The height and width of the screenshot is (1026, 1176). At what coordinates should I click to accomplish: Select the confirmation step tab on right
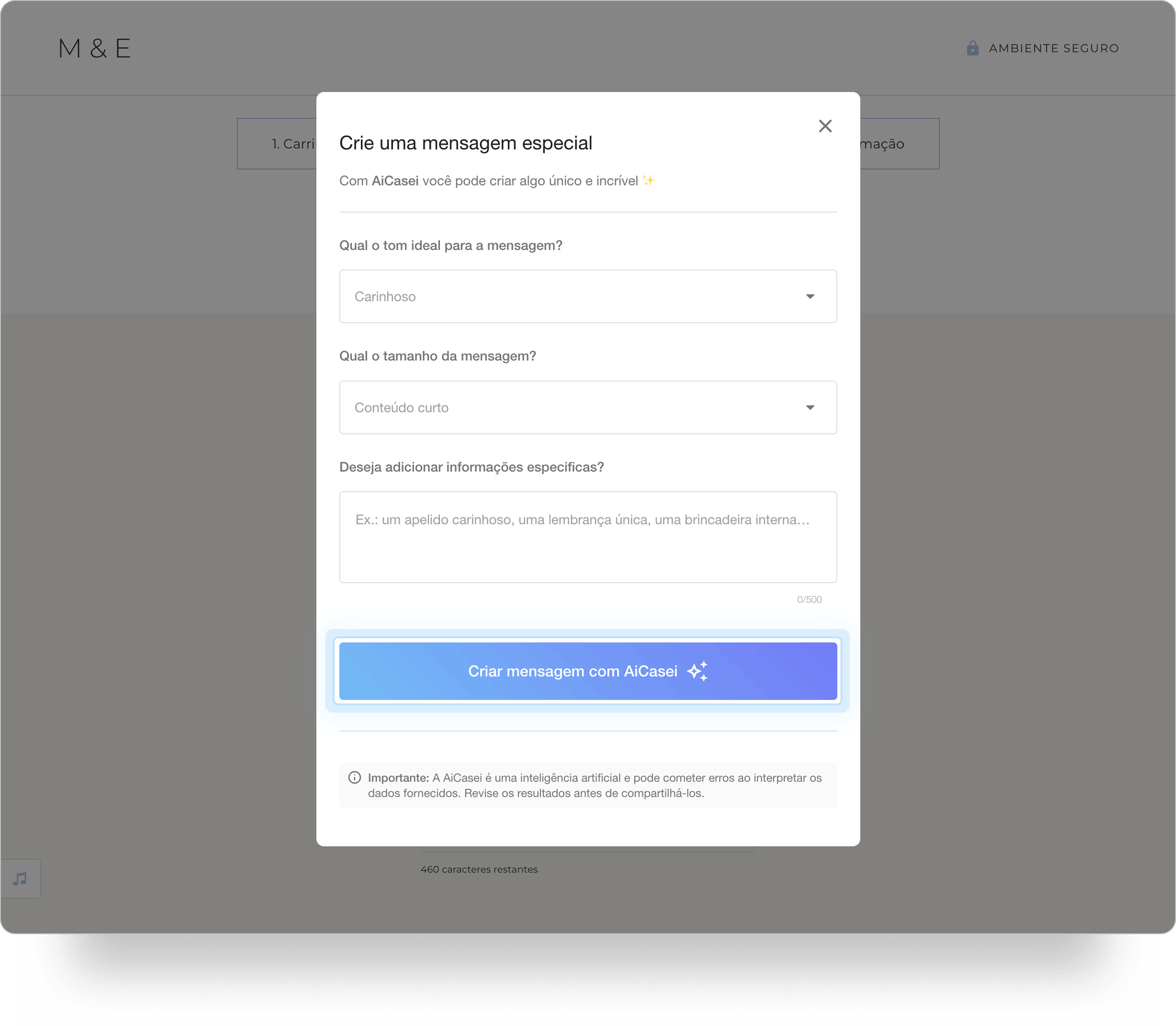(899, 144)
